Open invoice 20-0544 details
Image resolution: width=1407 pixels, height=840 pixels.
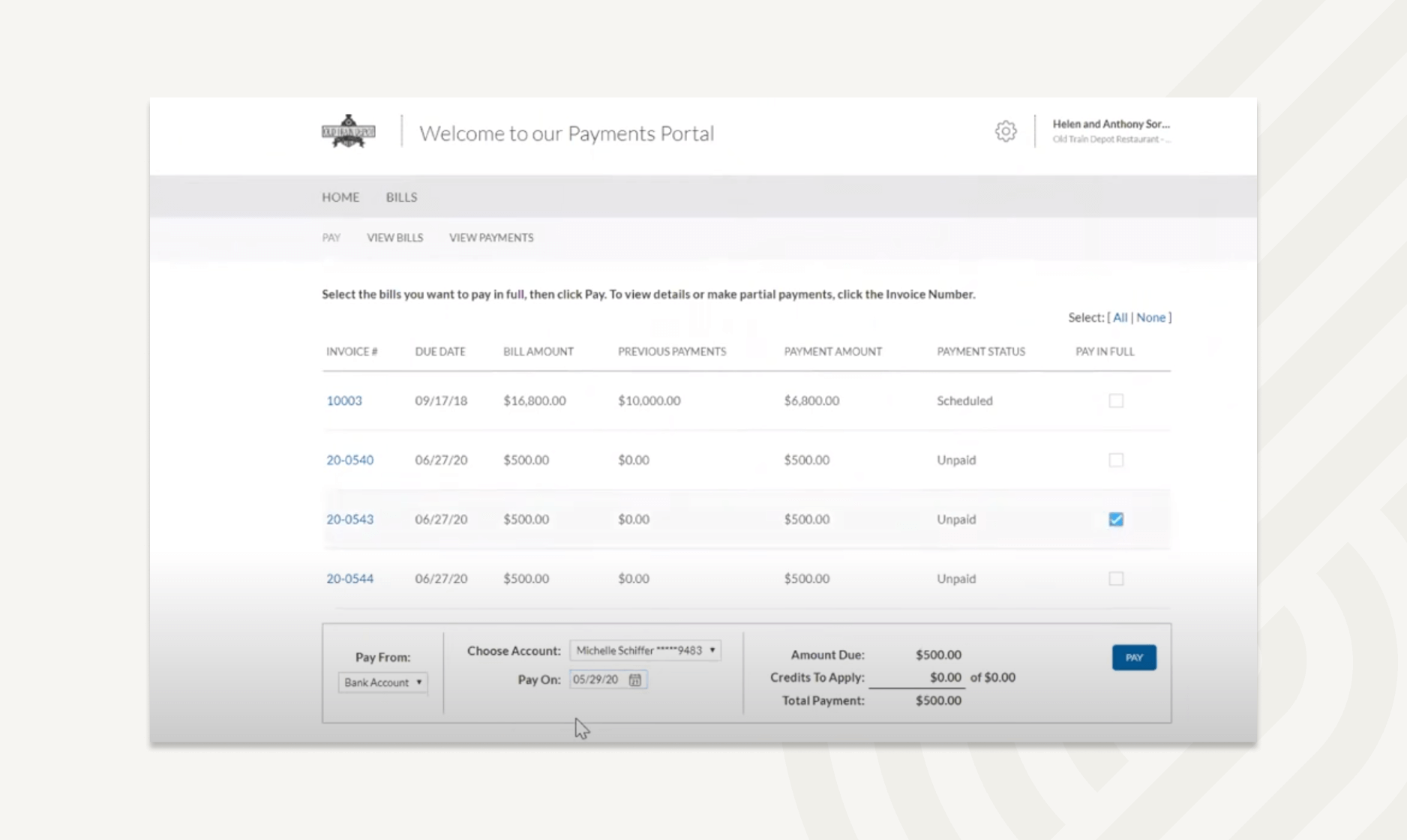(x=349, y=578)
